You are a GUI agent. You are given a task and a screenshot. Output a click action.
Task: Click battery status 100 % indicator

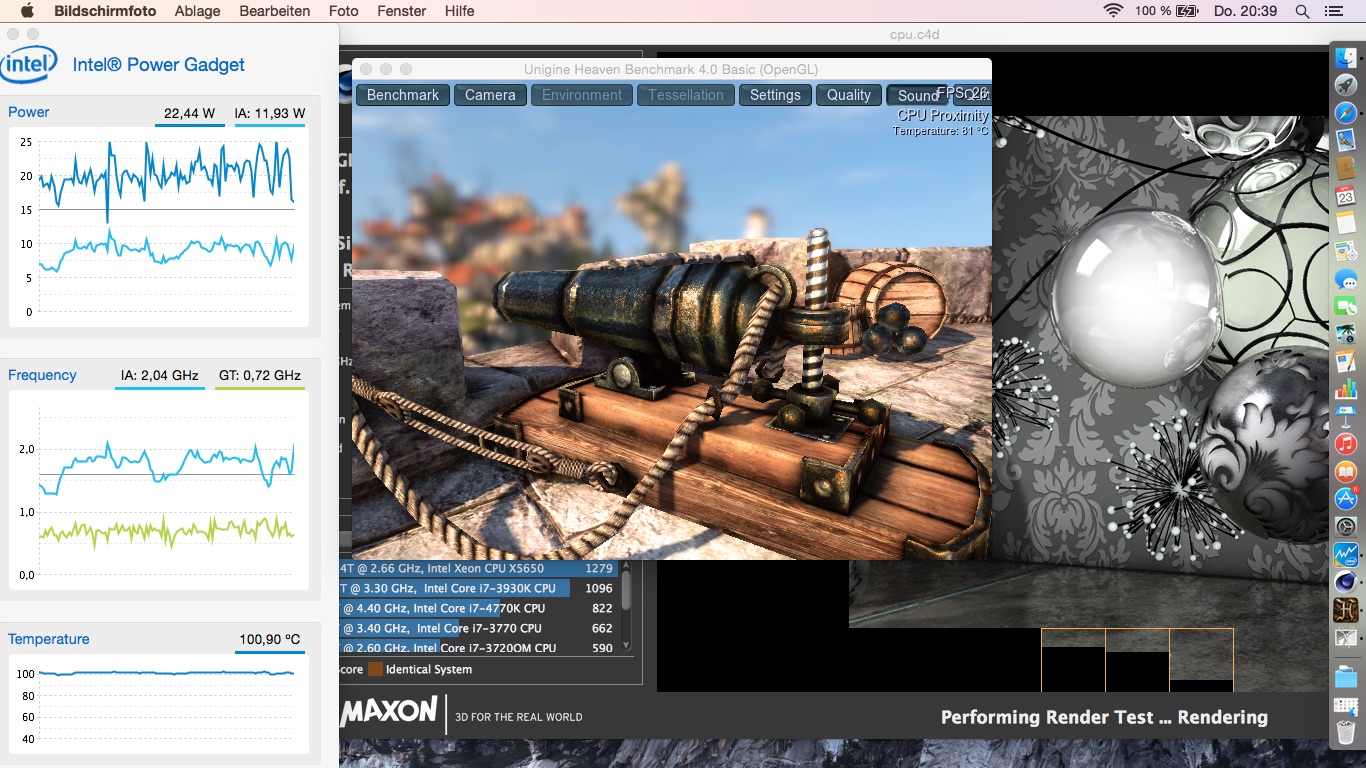pyautogui.click(x=1166, y=11)
